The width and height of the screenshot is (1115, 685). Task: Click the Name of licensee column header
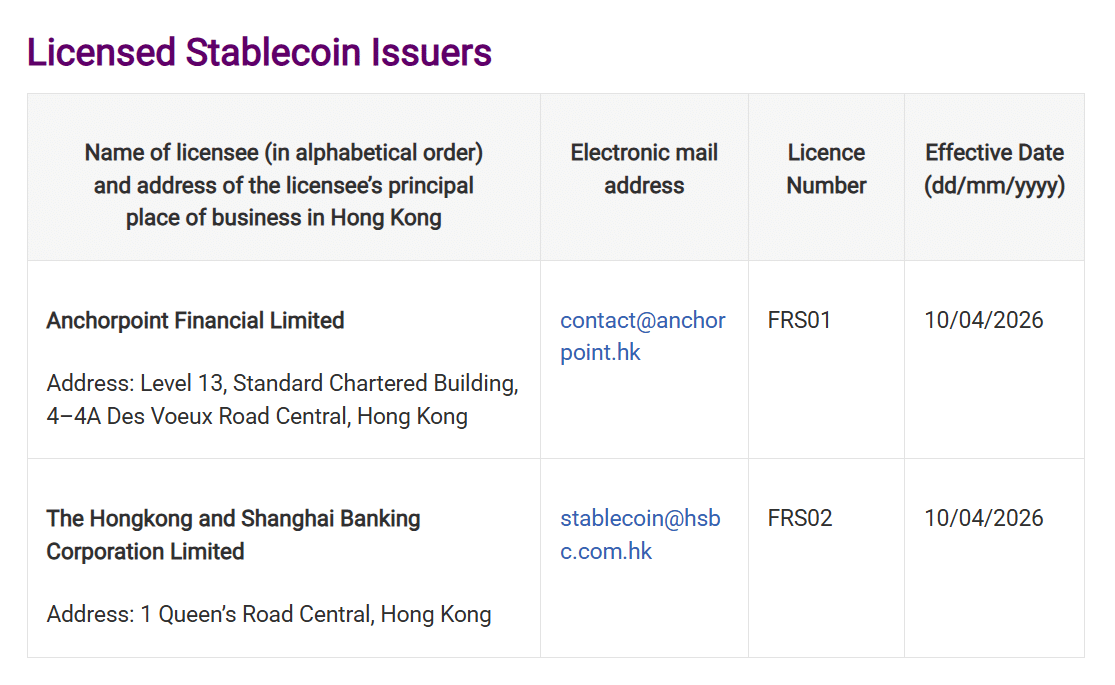283,185
